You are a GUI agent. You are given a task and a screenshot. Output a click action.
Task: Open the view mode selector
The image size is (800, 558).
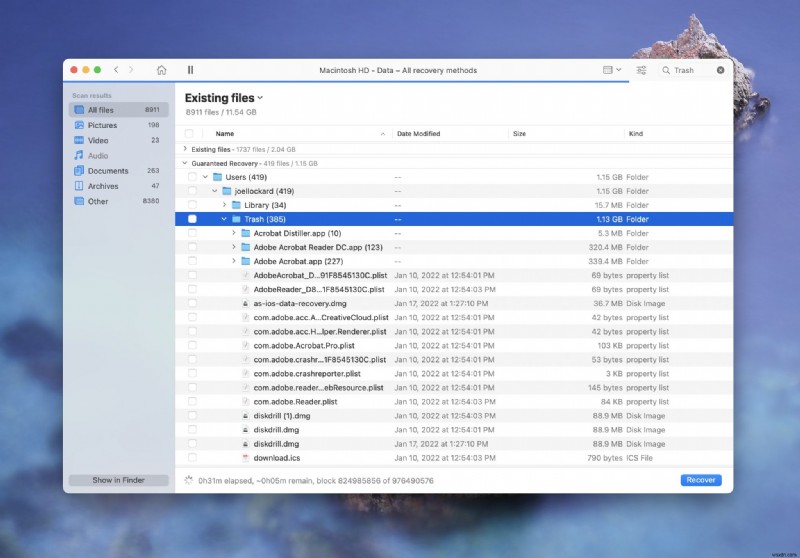(612, 70)
